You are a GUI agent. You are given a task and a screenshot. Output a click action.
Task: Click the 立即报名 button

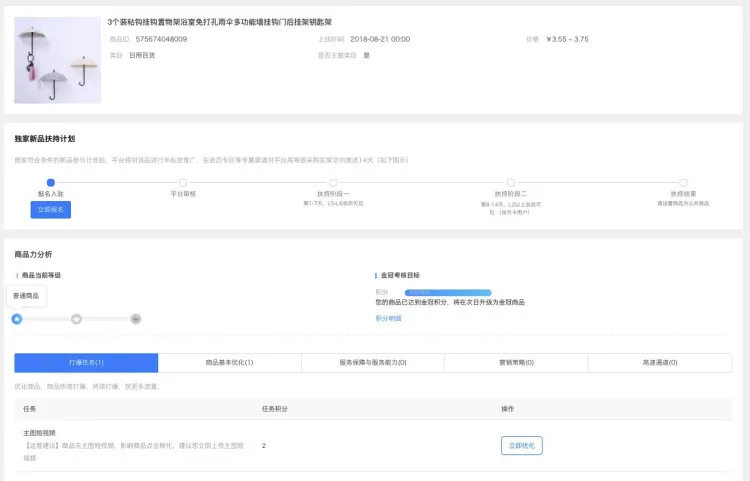50,210
